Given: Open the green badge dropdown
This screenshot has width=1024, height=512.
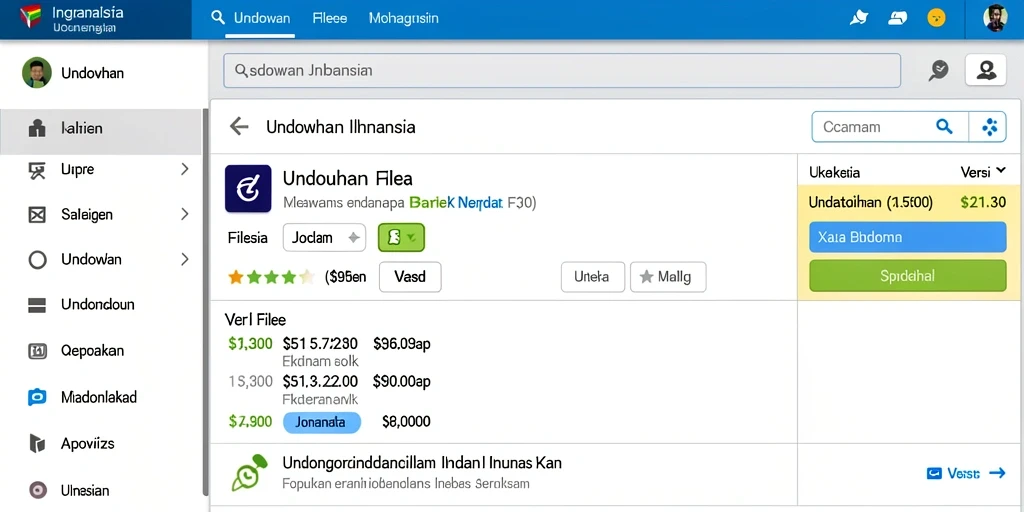Looking at the screenshot, I should (402, 238).
